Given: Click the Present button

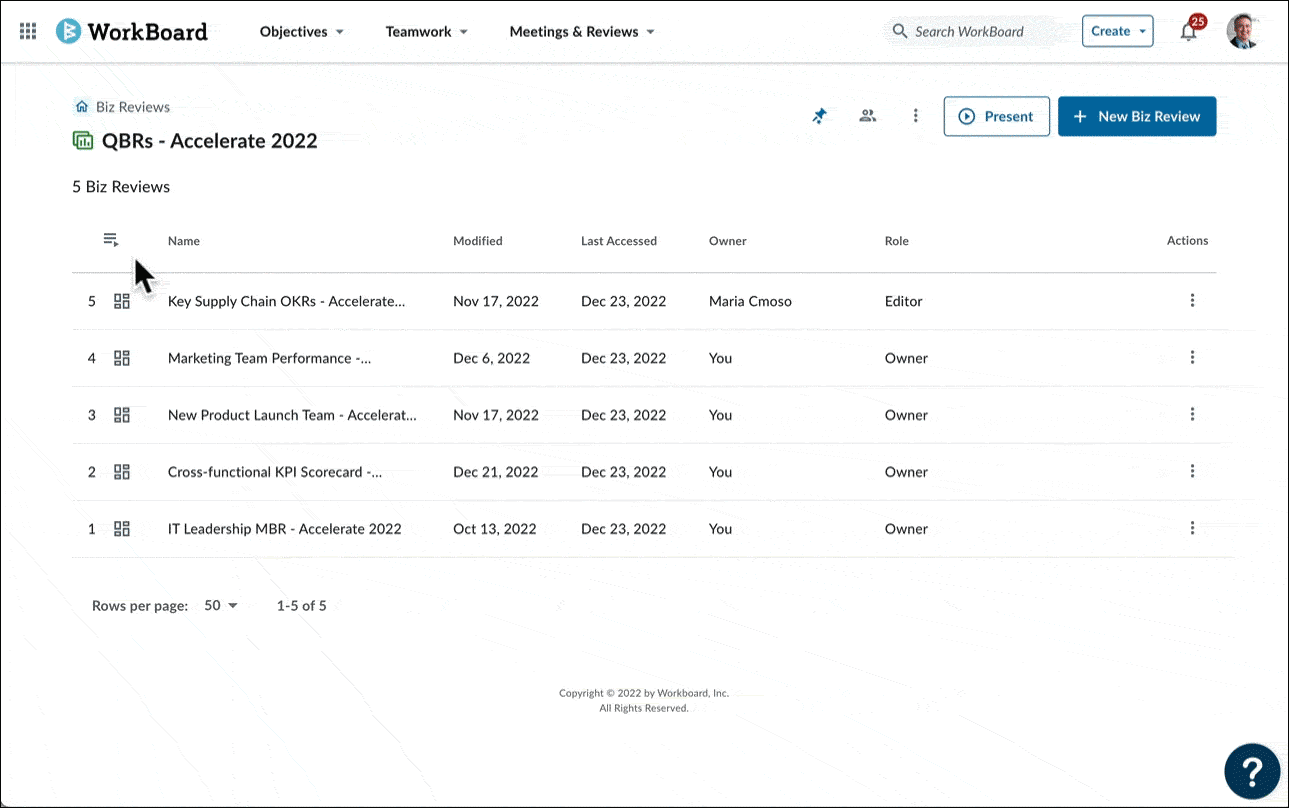Looking at the screenshot, I should pos(996,116).
